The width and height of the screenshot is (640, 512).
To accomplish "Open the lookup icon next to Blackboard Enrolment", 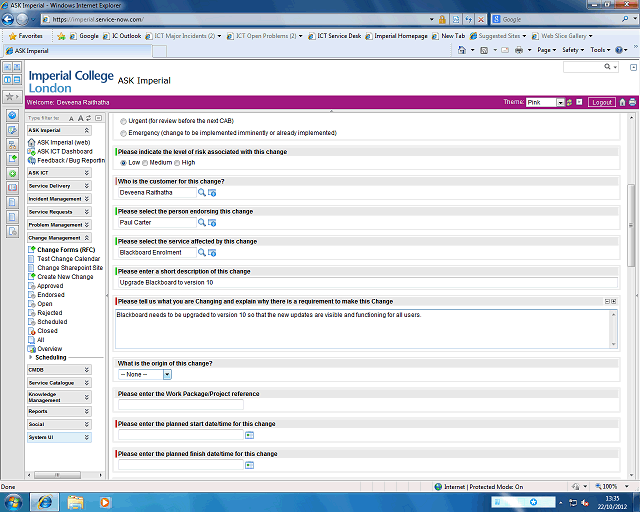I will click(x=201, y=253).
